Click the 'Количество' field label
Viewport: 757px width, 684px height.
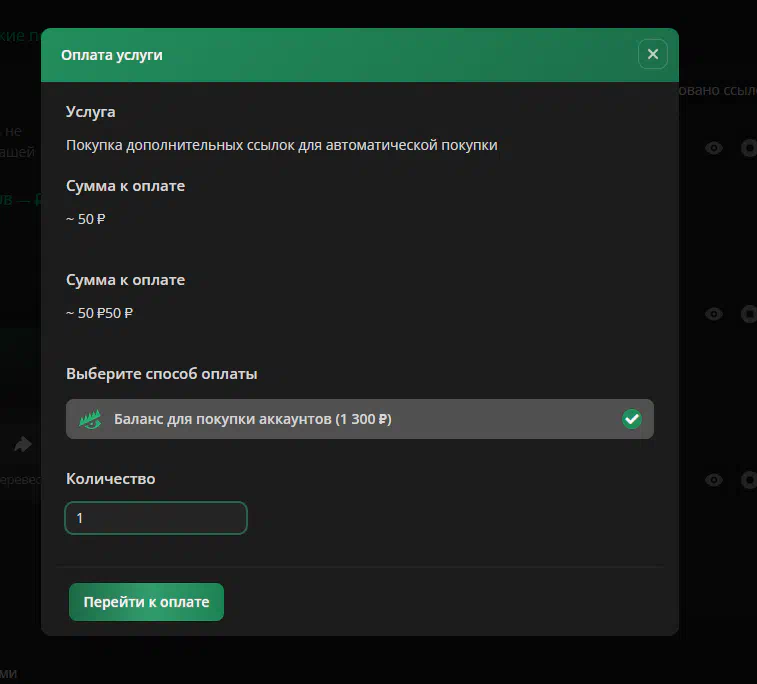coord(110,479)
